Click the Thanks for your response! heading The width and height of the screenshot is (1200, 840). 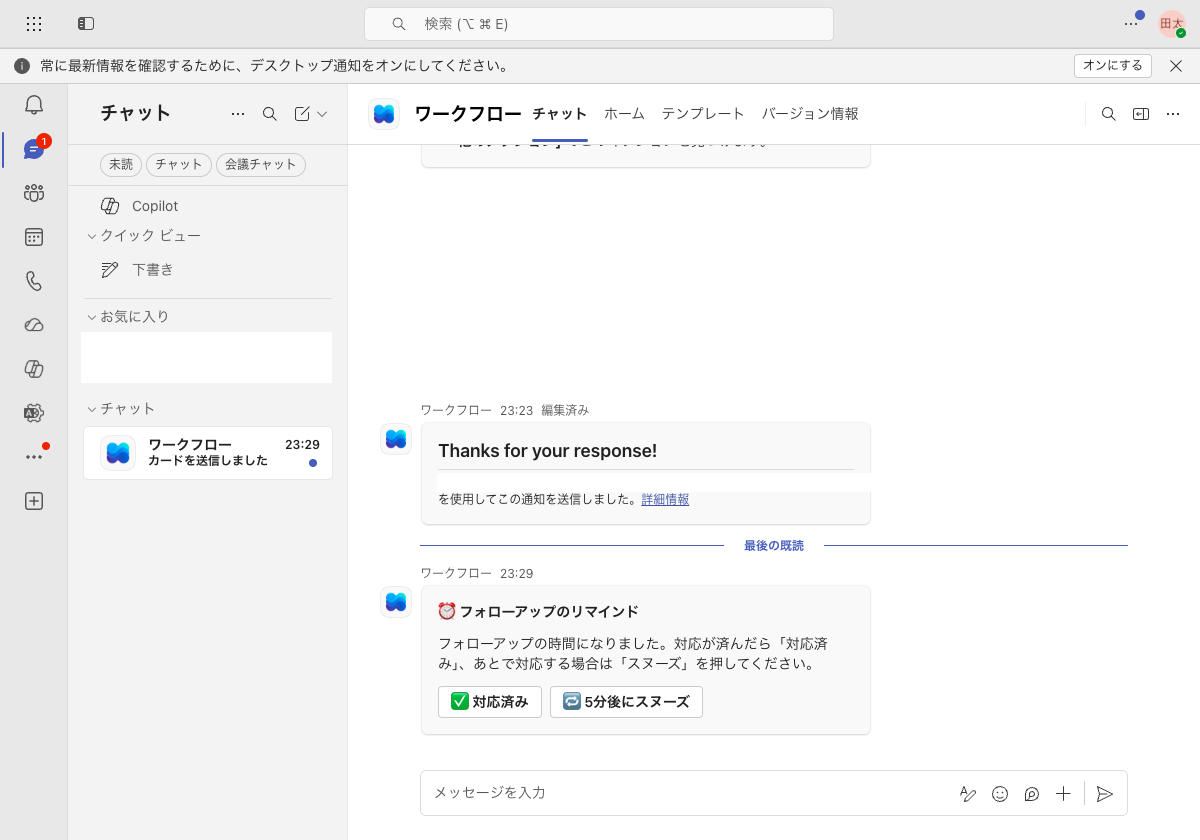(x=547, y=451)
